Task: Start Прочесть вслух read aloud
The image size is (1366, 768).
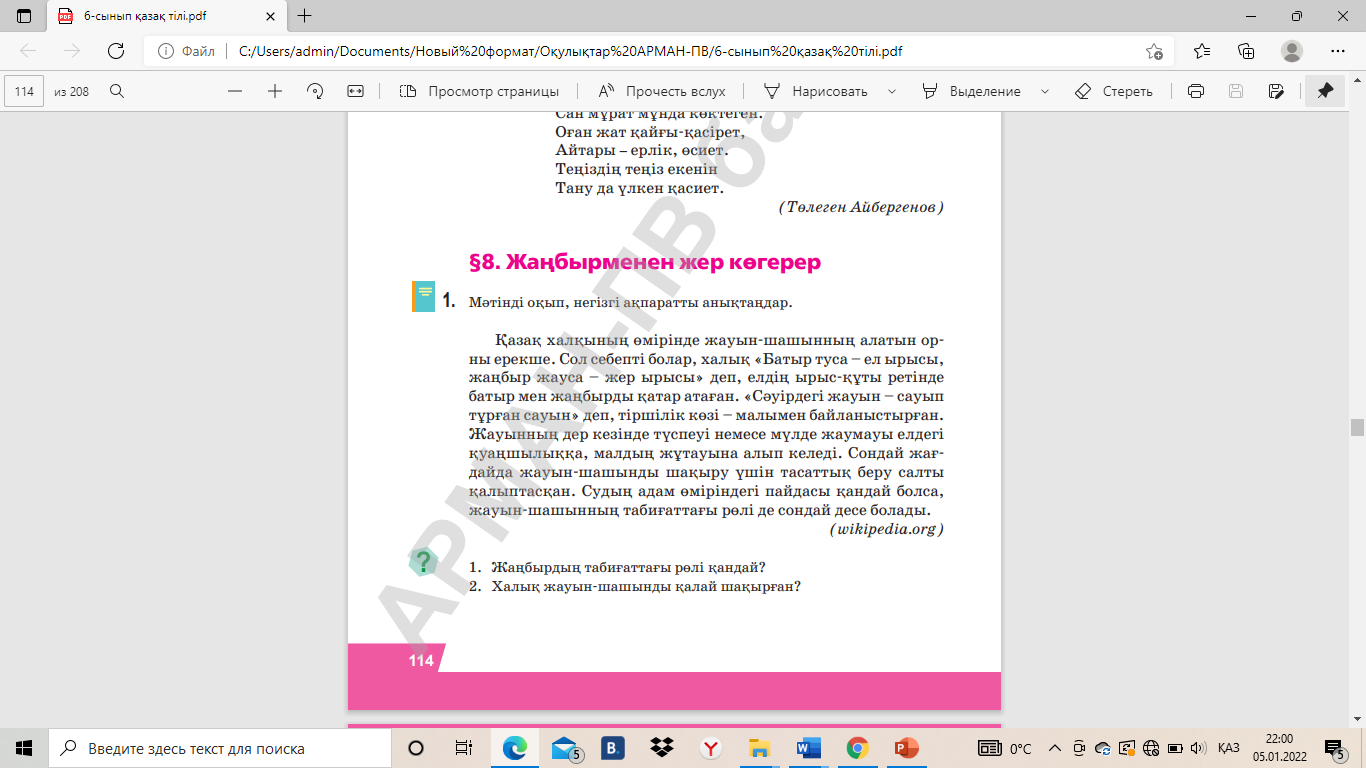Action: coord(661,91)
